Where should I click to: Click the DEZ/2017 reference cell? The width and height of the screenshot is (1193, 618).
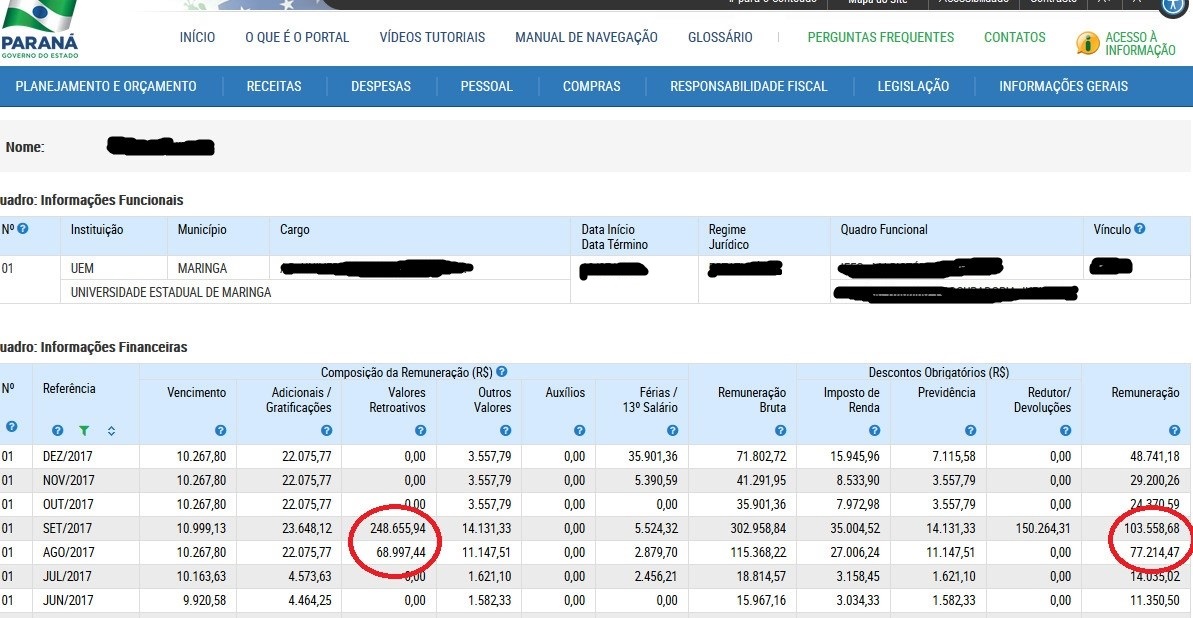68,457
